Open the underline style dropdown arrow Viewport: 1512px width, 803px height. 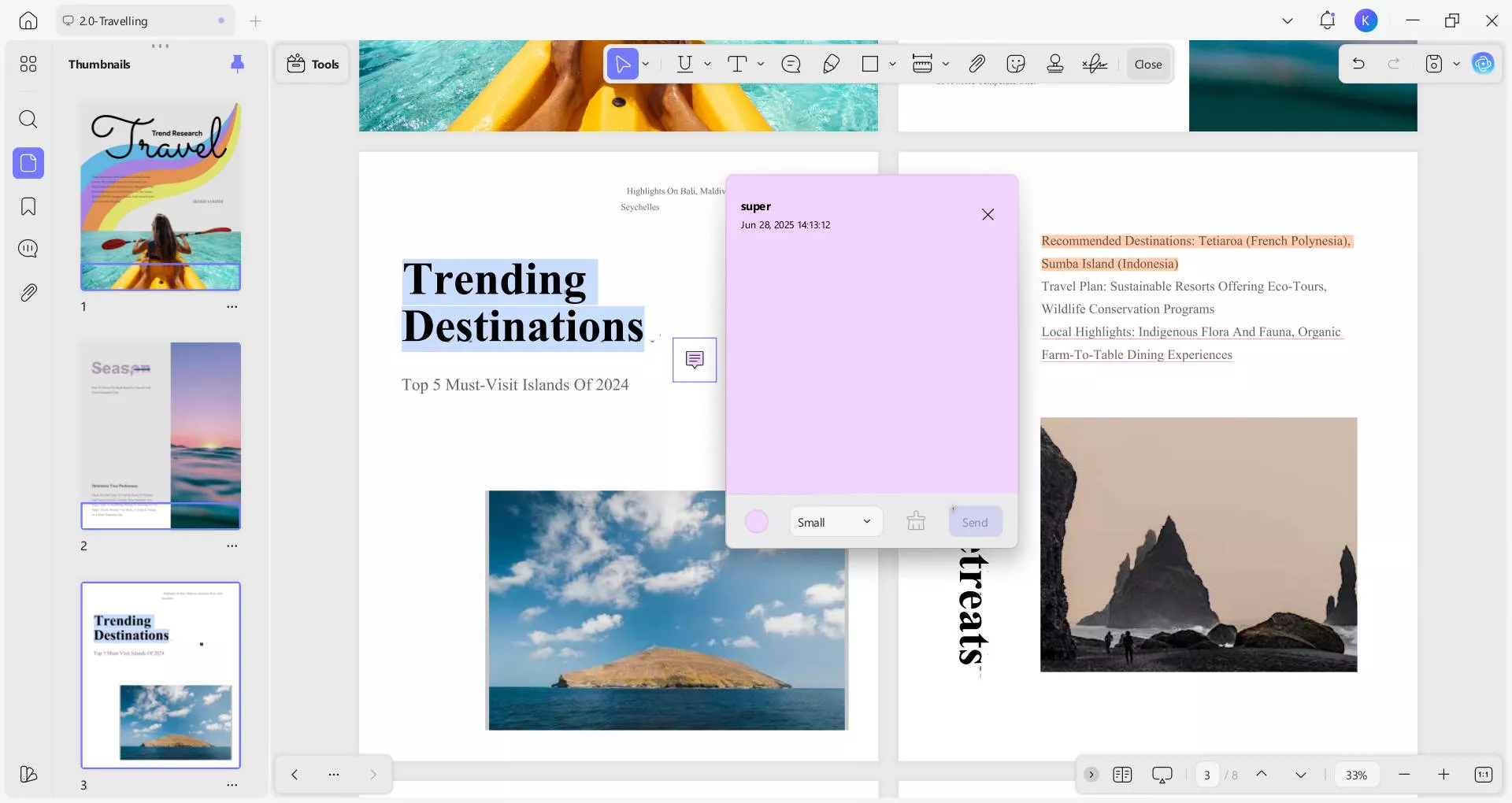pyautogui.click(x=707, y=64)
